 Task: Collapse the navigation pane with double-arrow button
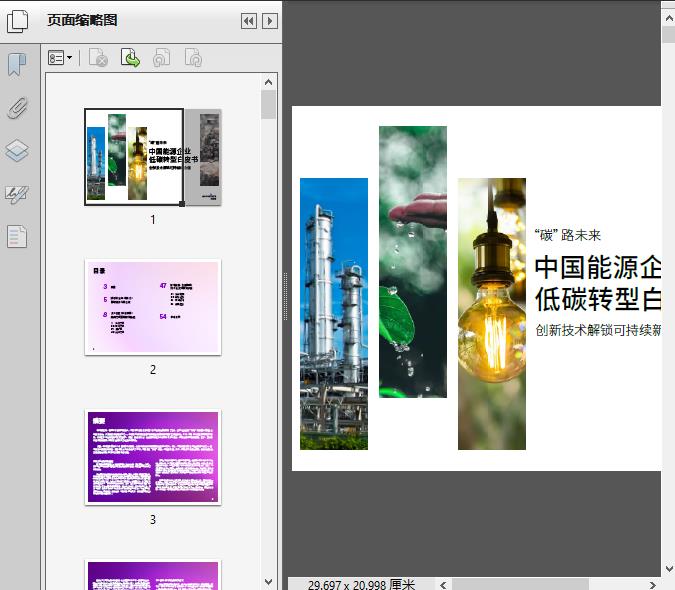click(x=249, y=21)
